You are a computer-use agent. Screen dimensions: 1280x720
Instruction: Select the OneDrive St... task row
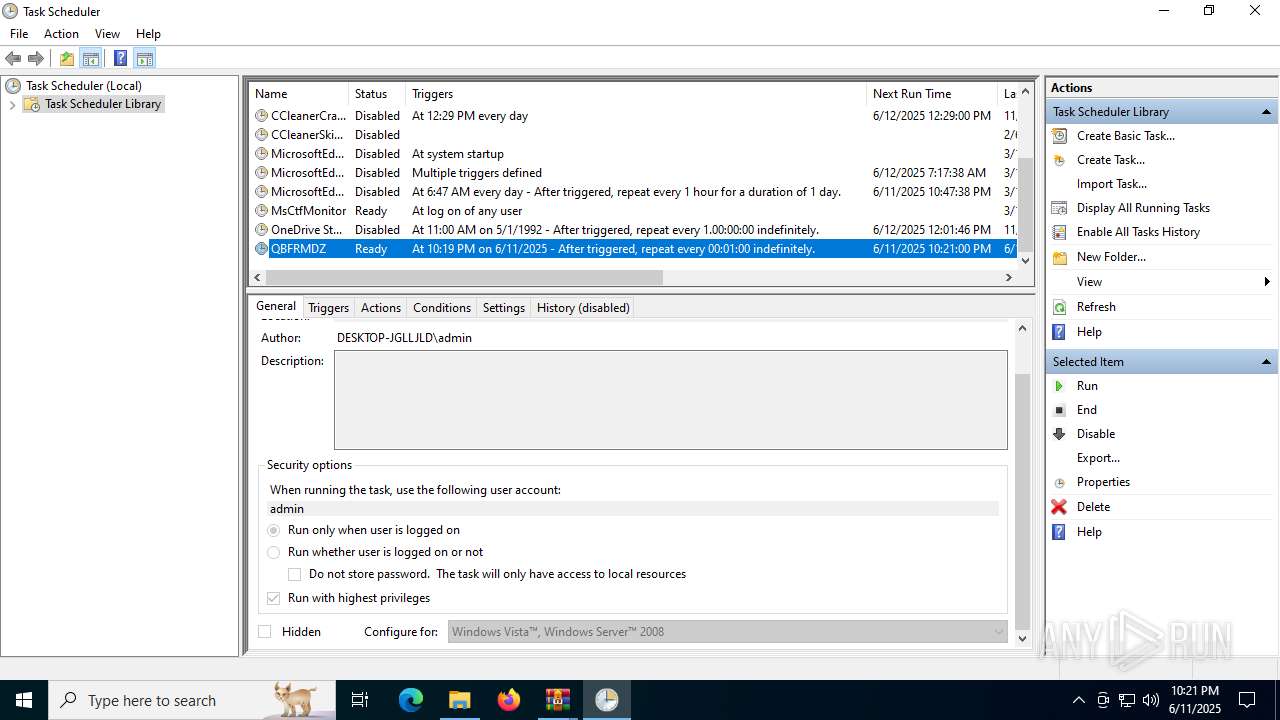click(x=632, y=230)
